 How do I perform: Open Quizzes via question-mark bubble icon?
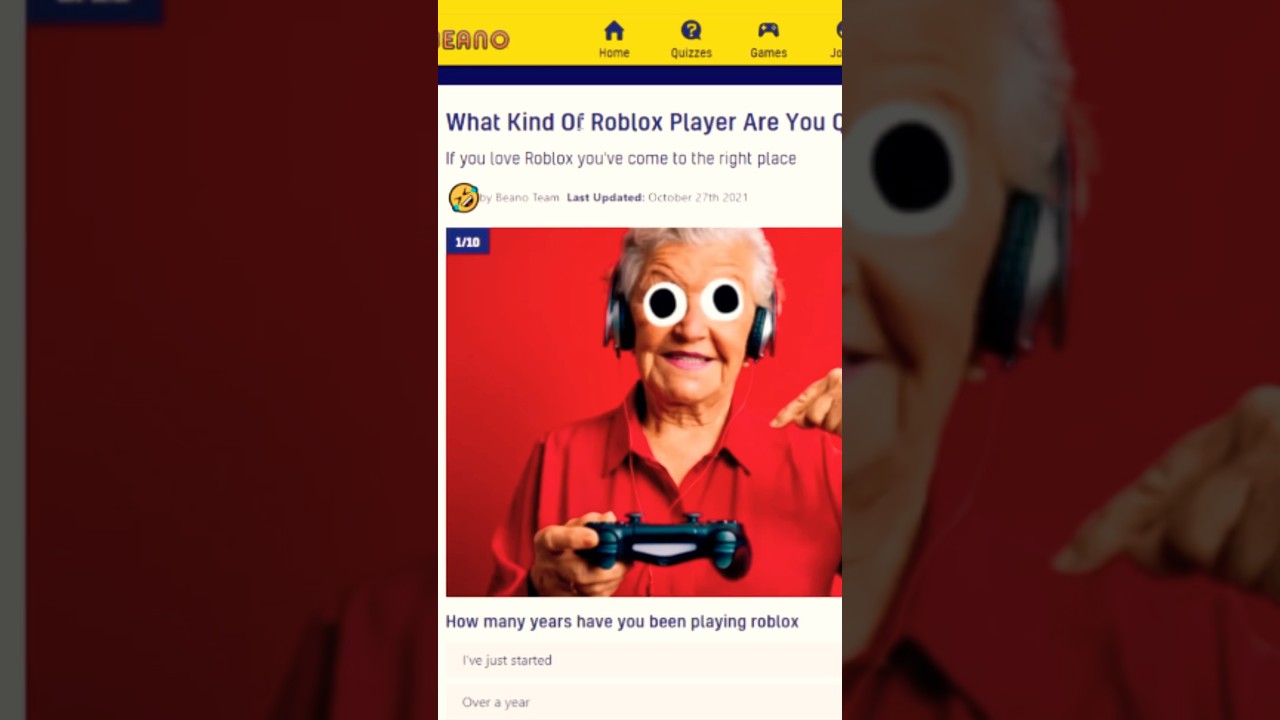[691, 31]
